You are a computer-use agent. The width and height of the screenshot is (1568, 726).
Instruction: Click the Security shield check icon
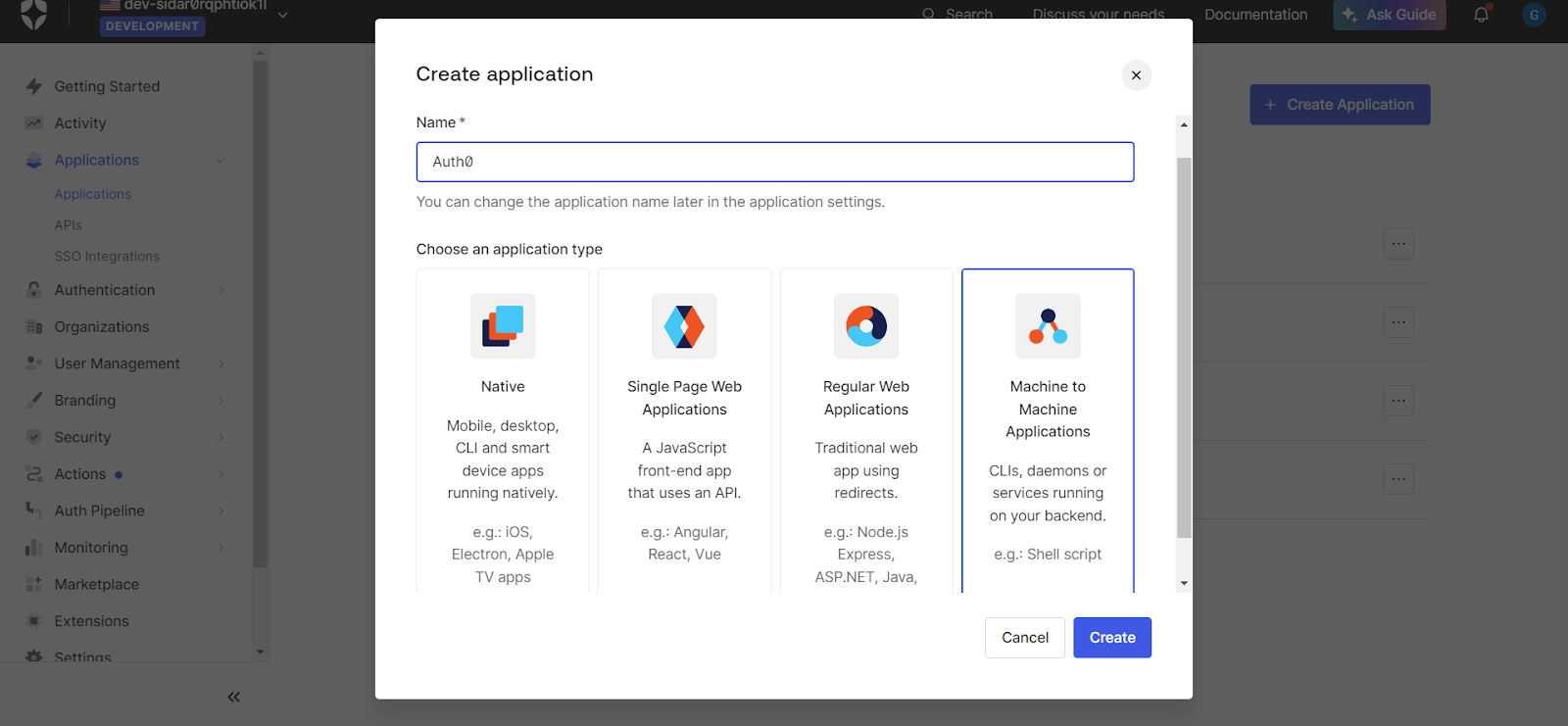click(x=34, y=437)
